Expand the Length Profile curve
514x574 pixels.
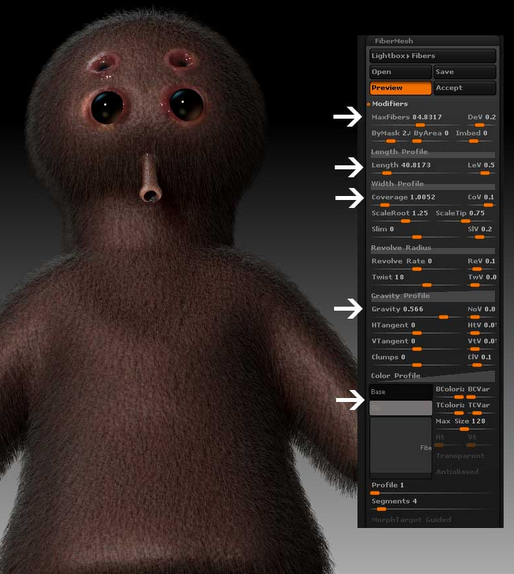click(x=432, y=152)
